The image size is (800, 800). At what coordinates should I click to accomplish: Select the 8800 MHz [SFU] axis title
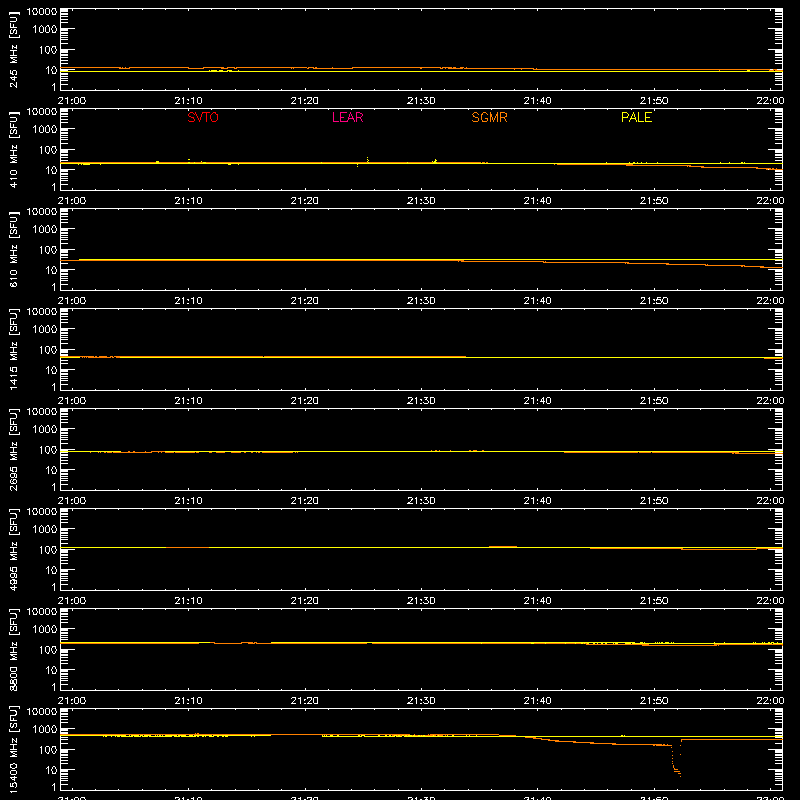[x=14, y=649]
